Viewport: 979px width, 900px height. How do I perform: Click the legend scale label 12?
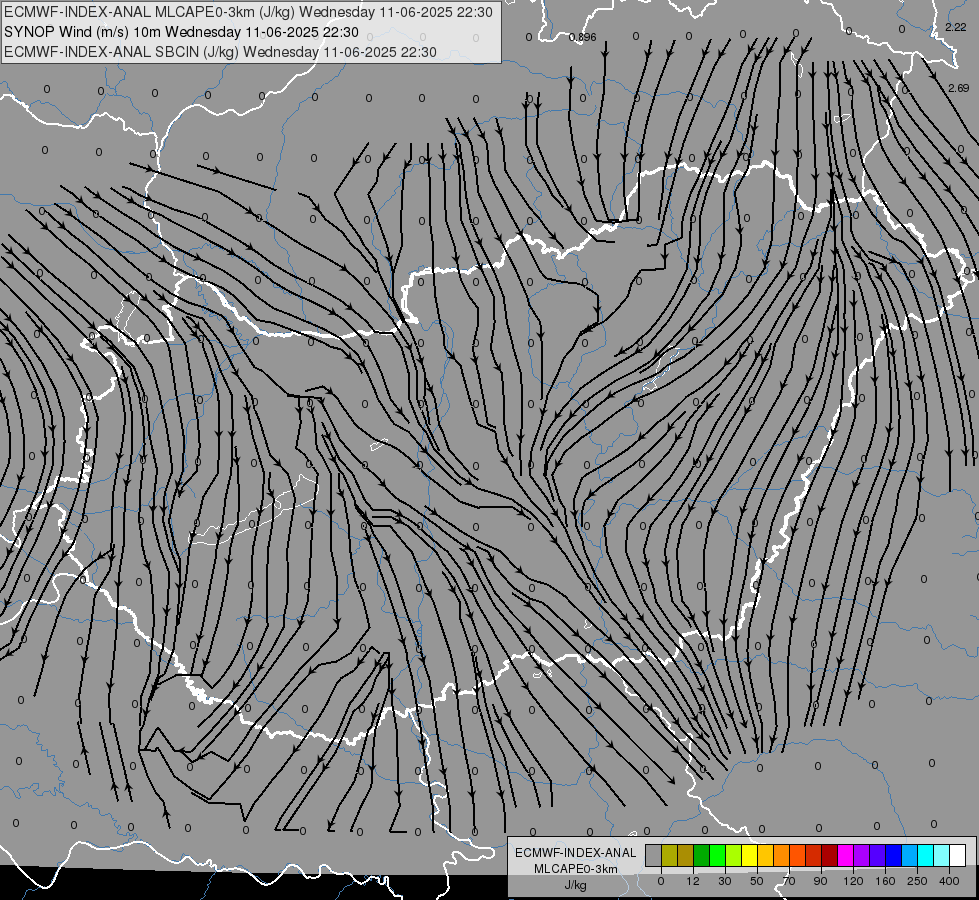(x=693, y=881)
